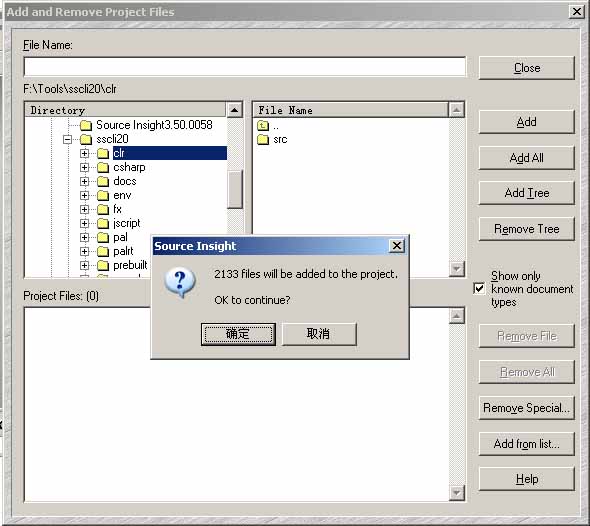Viewport: 590px width, 526px height.
Task: Focus the File Name input field
Action: point(245,67)
